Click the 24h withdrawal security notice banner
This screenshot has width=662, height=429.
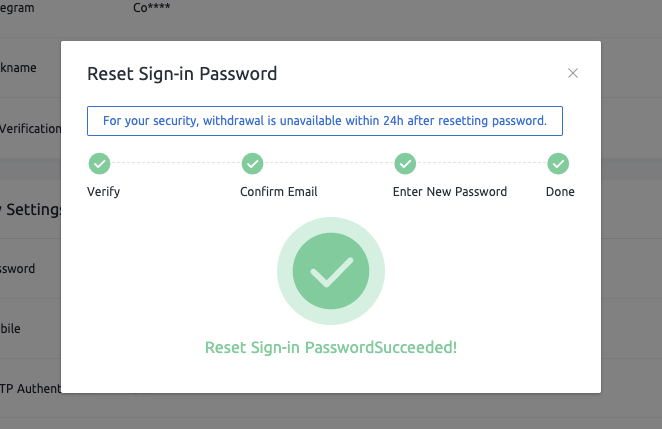325,121
